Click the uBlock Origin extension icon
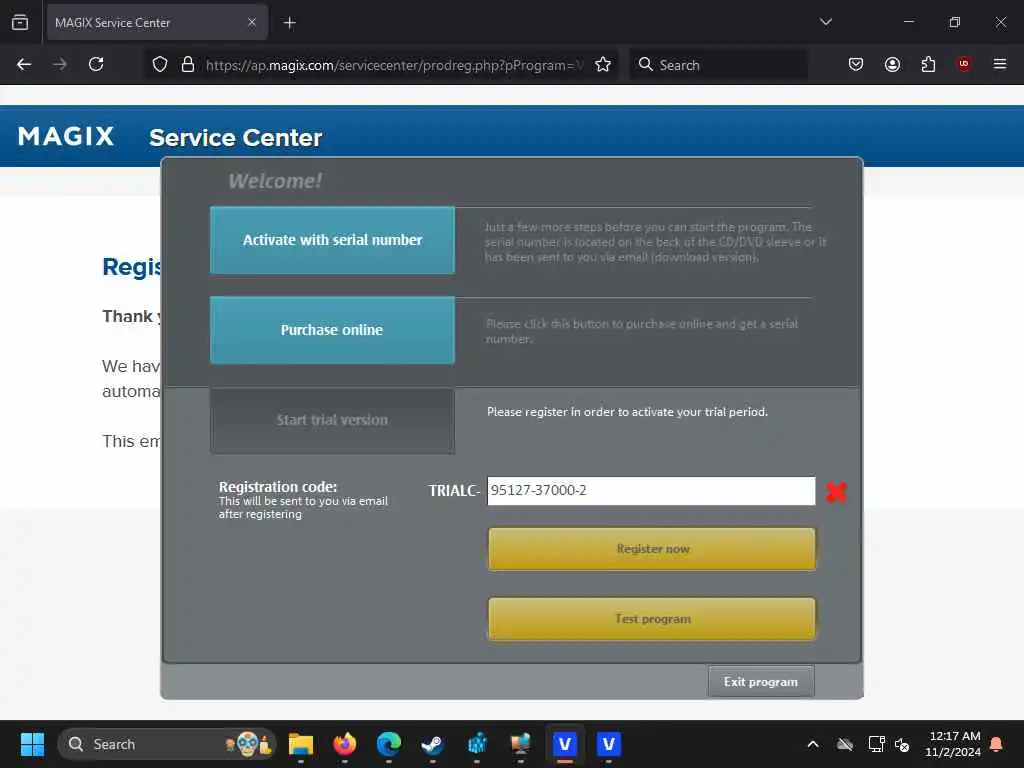Viewport: 1024px width, 768px height. coord(964,64)
